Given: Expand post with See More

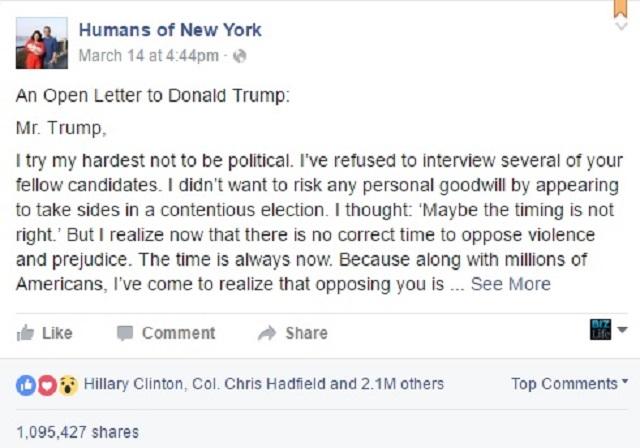Looking at the screenshot, I should pos(511,284).
